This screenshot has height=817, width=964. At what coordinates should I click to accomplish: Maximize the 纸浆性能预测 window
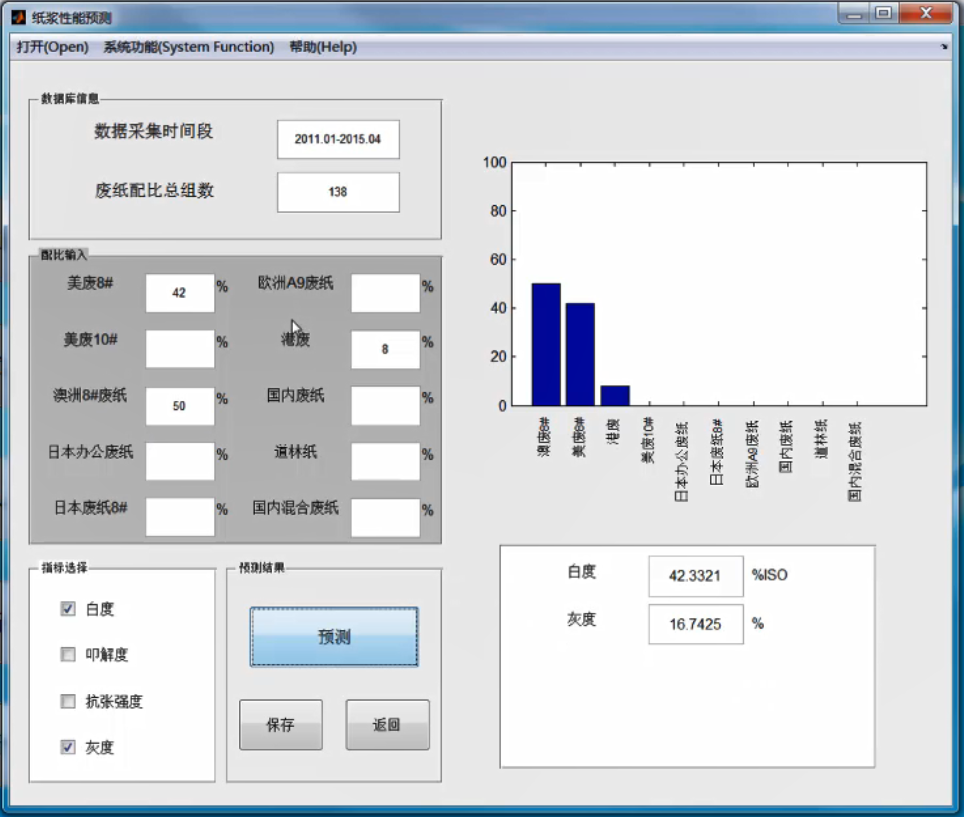click(x=883, y=13)
